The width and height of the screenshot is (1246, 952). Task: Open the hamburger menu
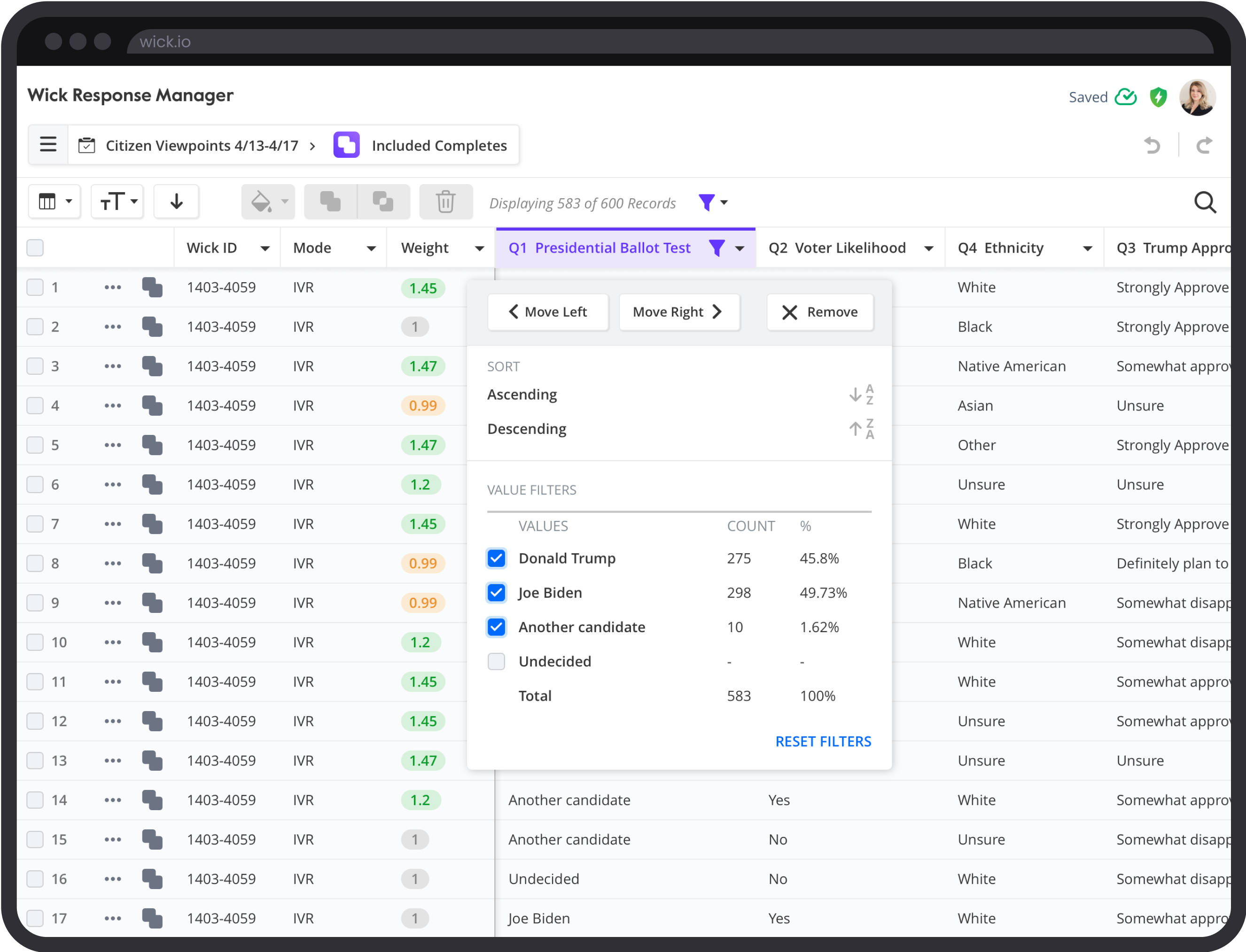click(48, 145)
